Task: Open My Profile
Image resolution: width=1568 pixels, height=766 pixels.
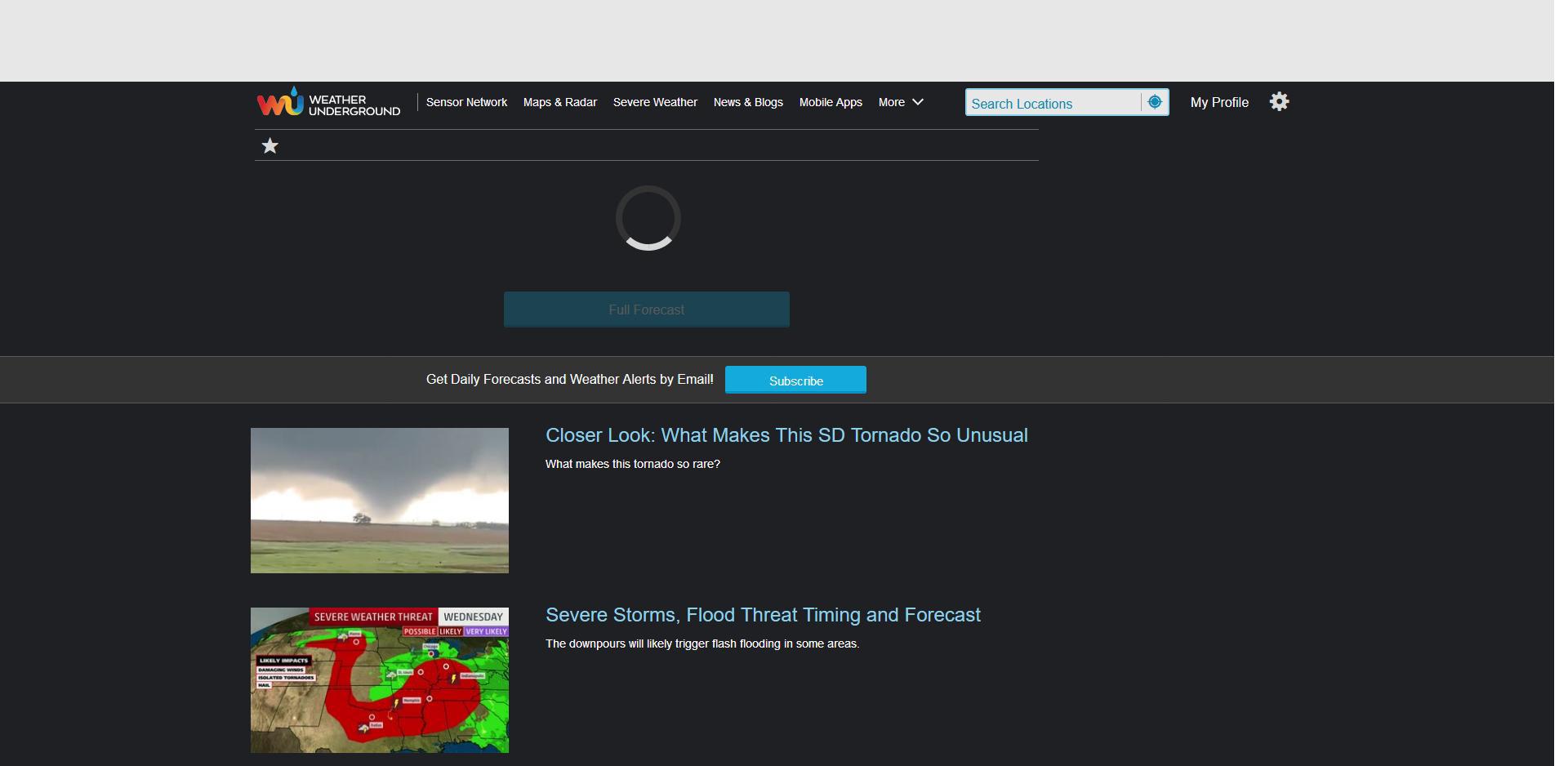Action: click(x=1218, y=102)
